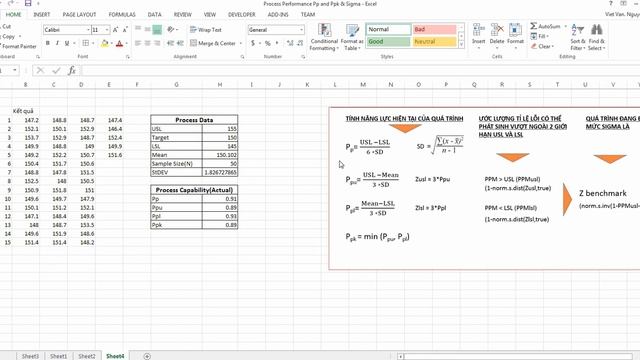Open Sort & Filter menu
This screenshot has height=360, width=640.
click(x=578, y=37)
